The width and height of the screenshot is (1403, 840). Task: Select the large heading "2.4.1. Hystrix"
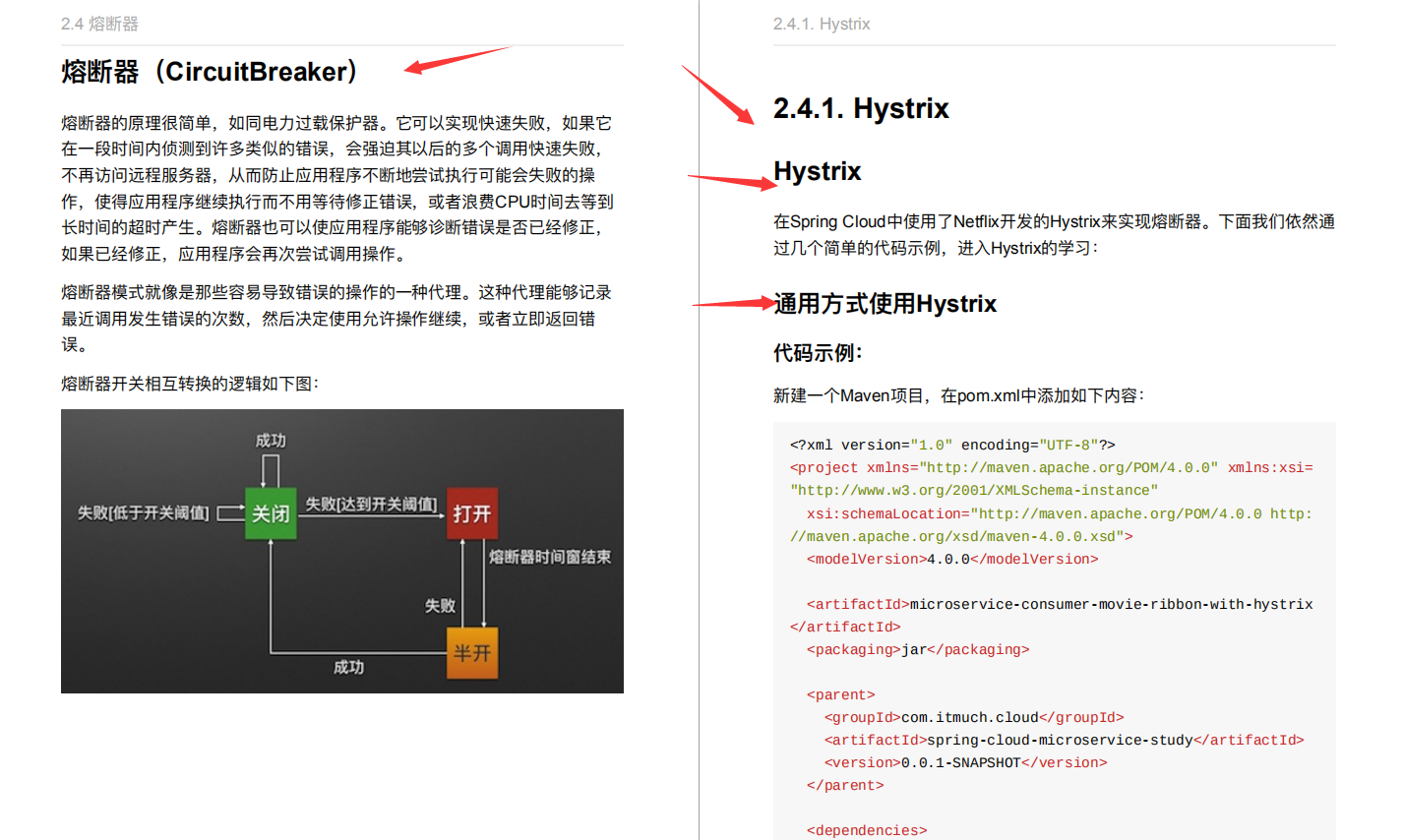(861, 108)
